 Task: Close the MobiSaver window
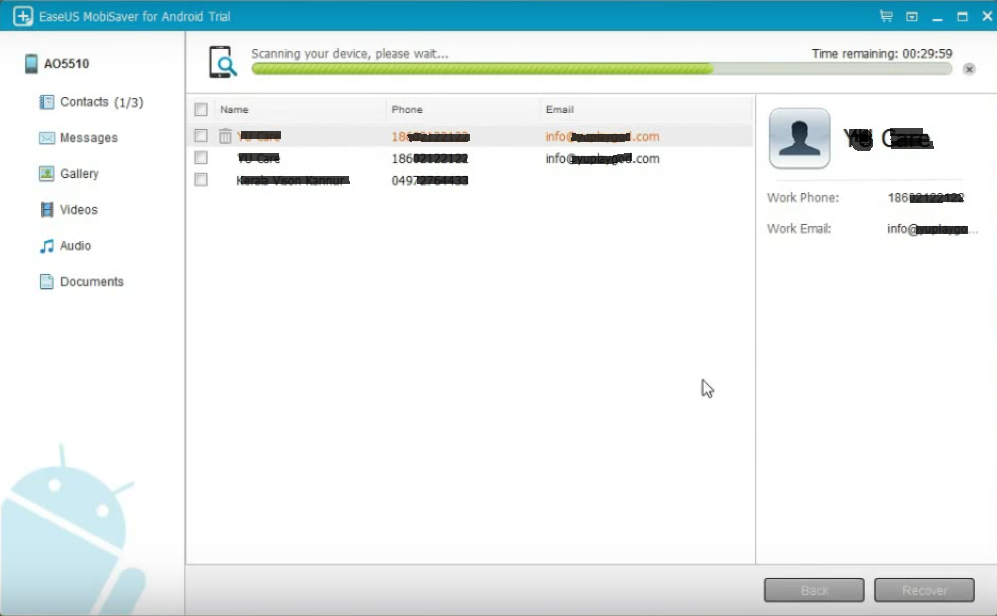(x=987, y=16)
